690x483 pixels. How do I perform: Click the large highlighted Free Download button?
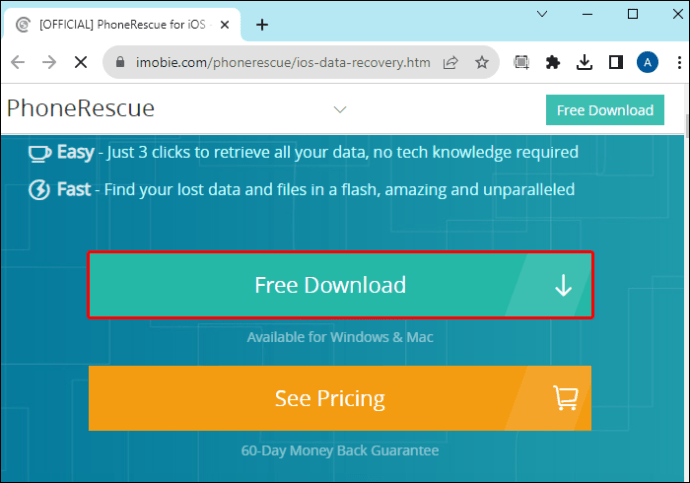pyautogui.click(x=340, y=285)
